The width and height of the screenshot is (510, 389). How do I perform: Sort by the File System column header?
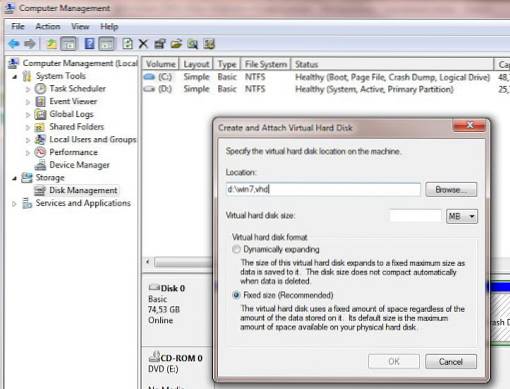pyautogui.click(x=266, y=64)
